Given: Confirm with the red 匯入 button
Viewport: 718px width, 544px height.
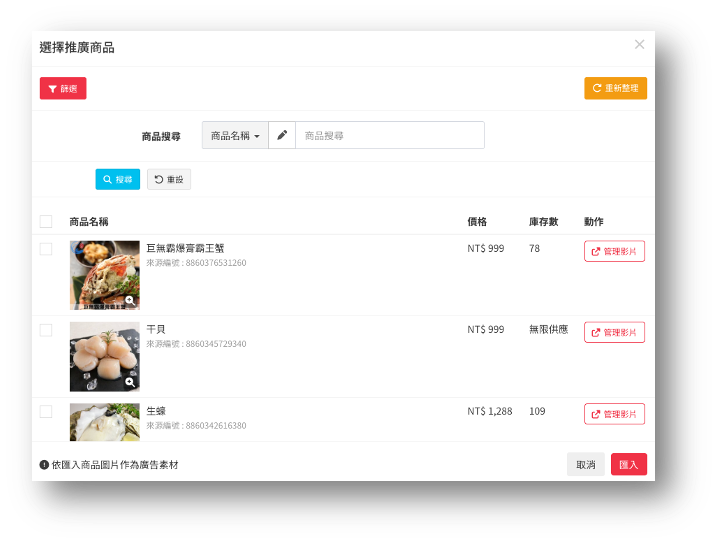Looking at the screenshot, I should 629,465.
